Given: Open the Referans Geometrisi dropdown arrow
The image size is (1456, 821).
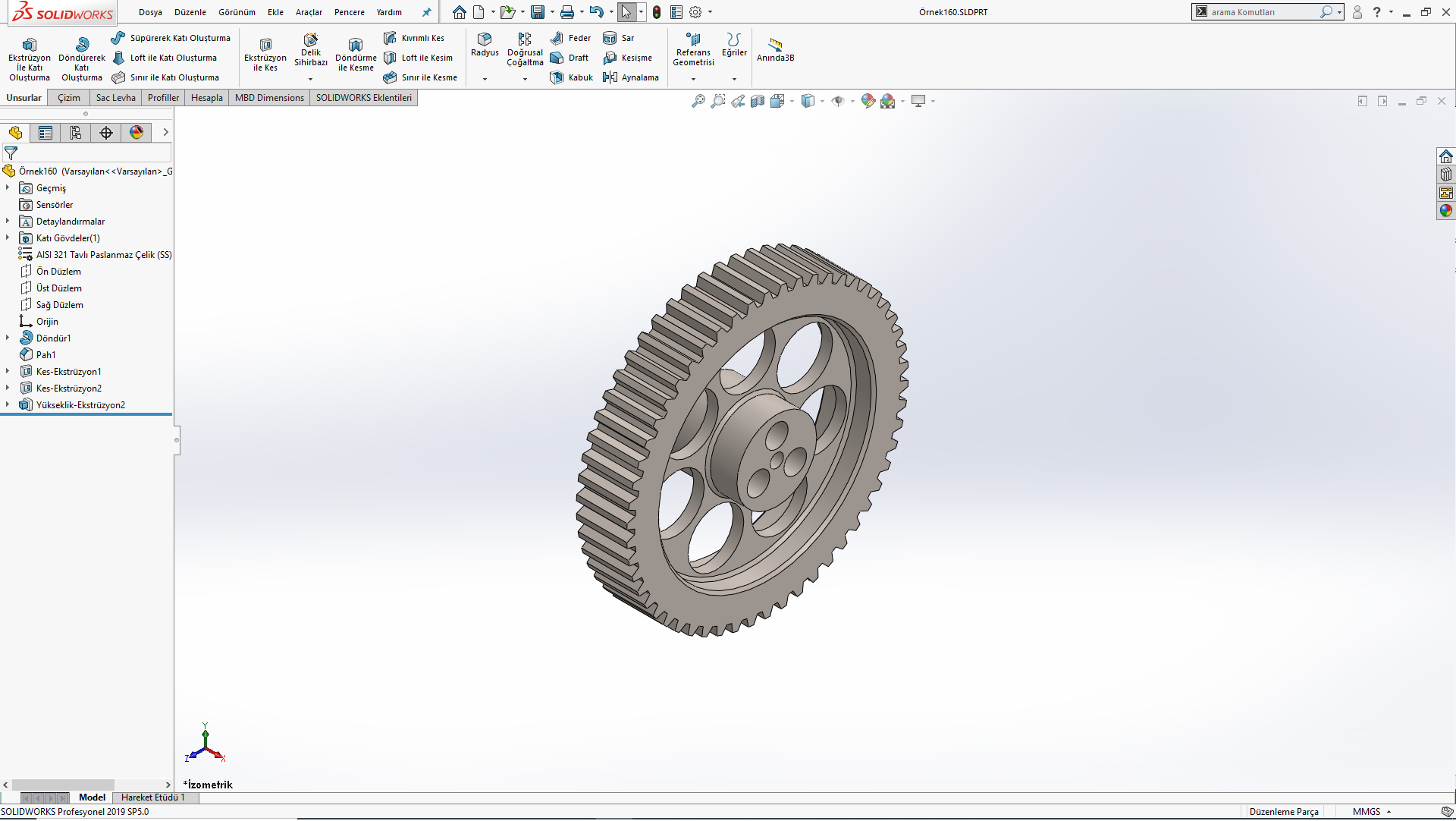Looking at the screenshot, I should pos(693,79).
